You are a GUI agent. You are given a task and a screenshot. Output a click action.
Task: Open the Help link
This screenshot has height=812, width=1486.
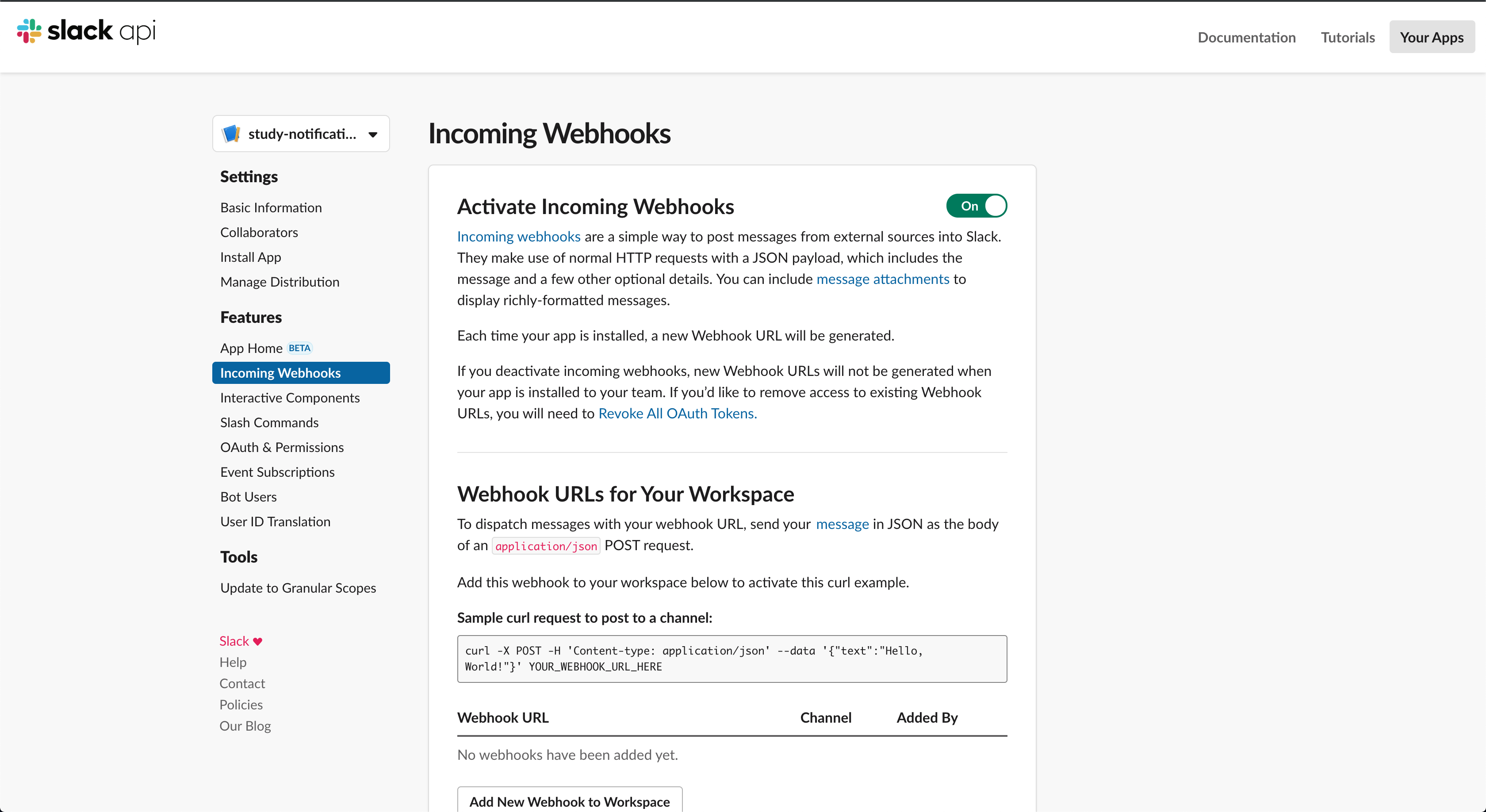[233, 663]
